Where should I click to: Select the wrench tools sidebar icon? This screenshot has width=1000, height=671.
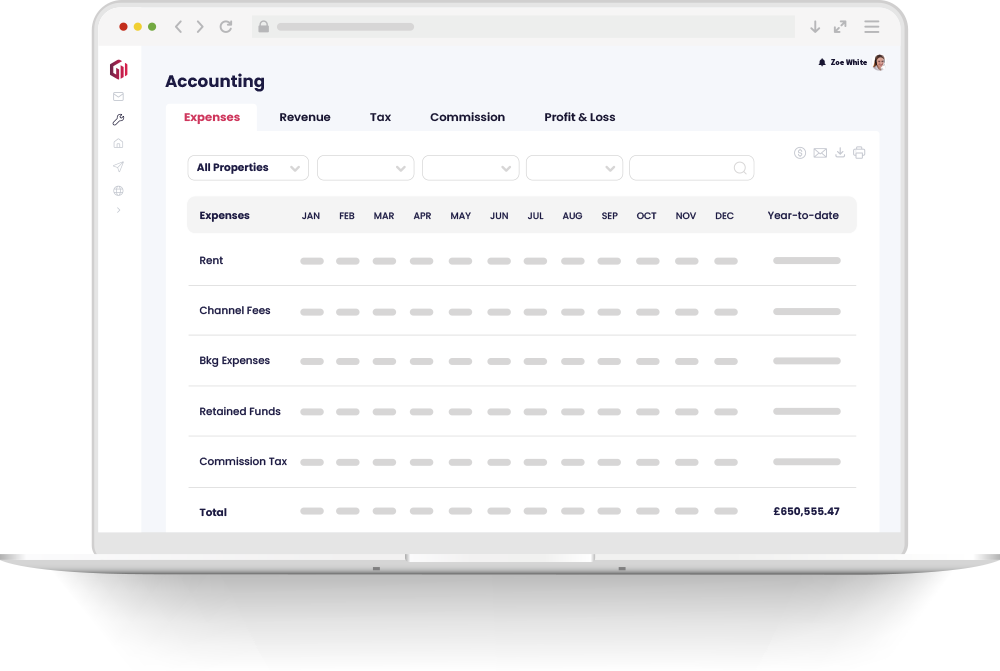(x=118, y=120)
